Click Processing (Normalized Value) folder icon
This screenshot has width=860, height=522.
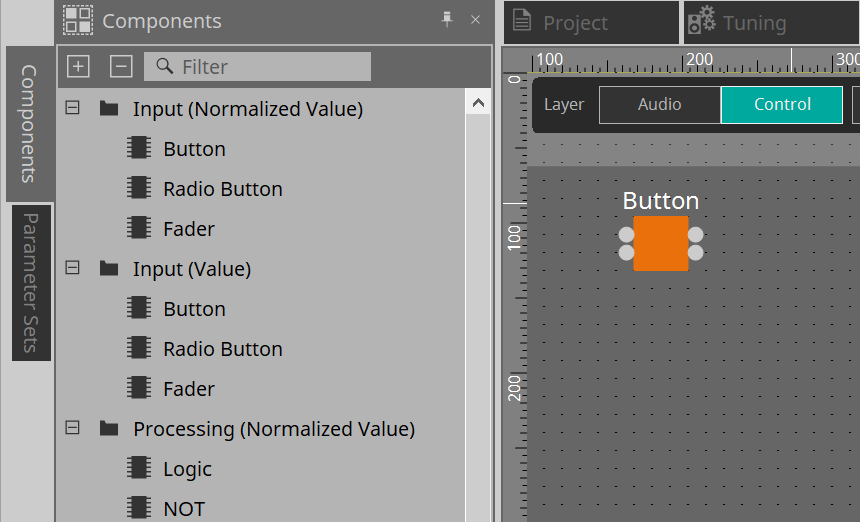coord(109,428)
